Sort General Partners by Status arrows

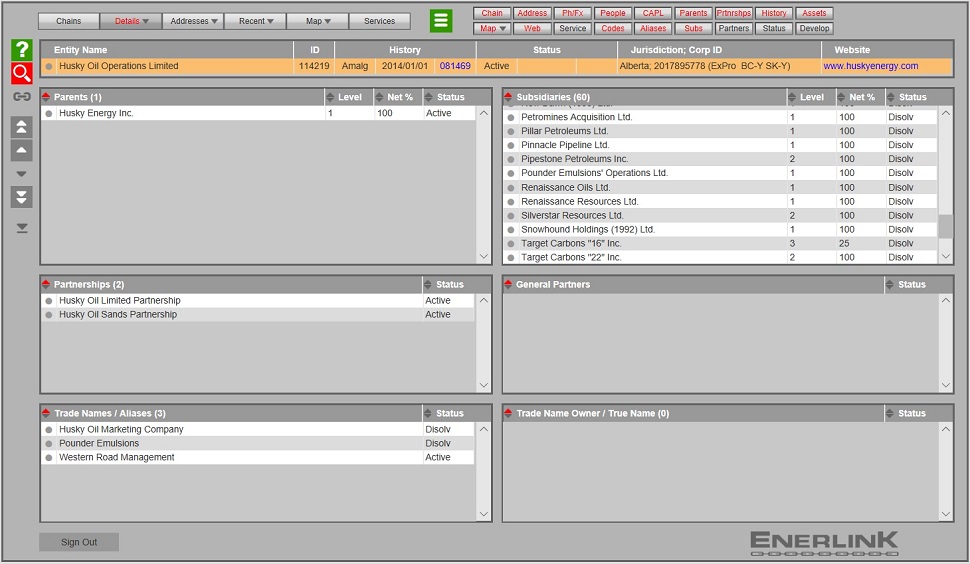pyautogui.click(x=890, y=284)
